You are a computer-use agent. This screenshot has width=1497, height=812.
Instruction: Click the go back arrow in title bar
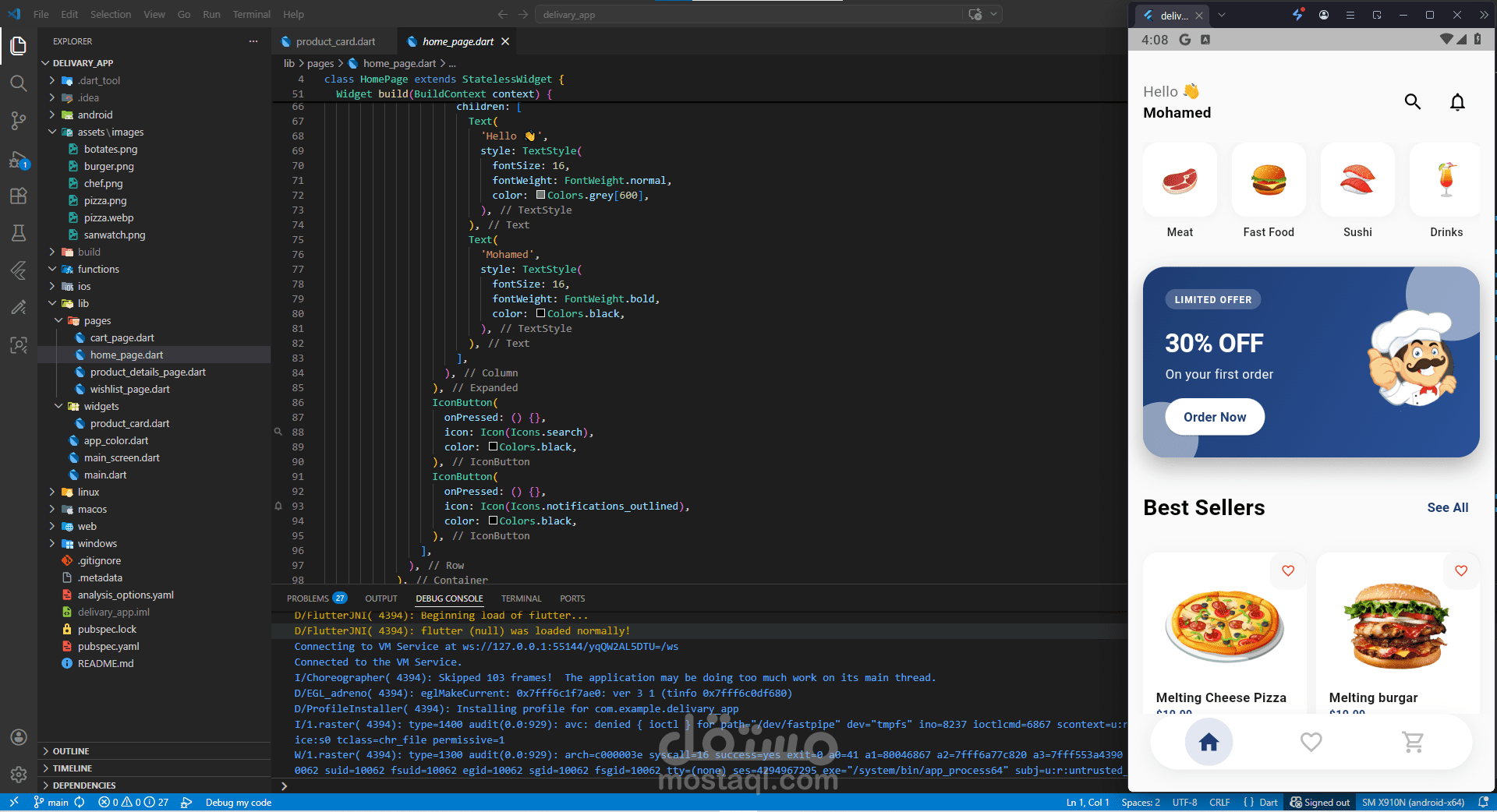pyautogui.click(x=502, y=14)
